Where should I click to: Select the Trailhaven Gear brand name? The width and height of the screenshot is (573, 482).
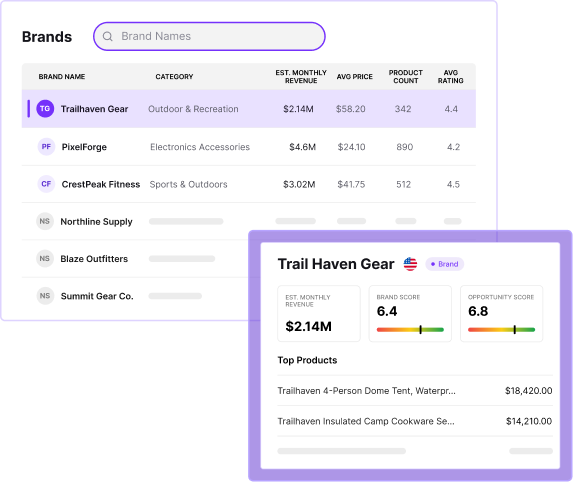pyautogui.click(x=94, y=109)
